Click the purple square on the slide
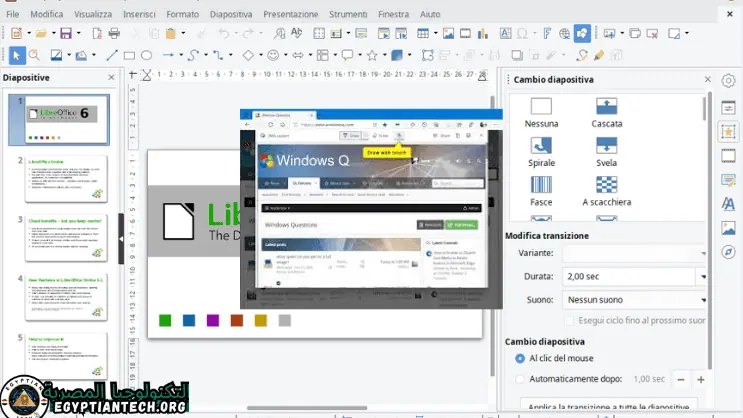 click(213, 321)
